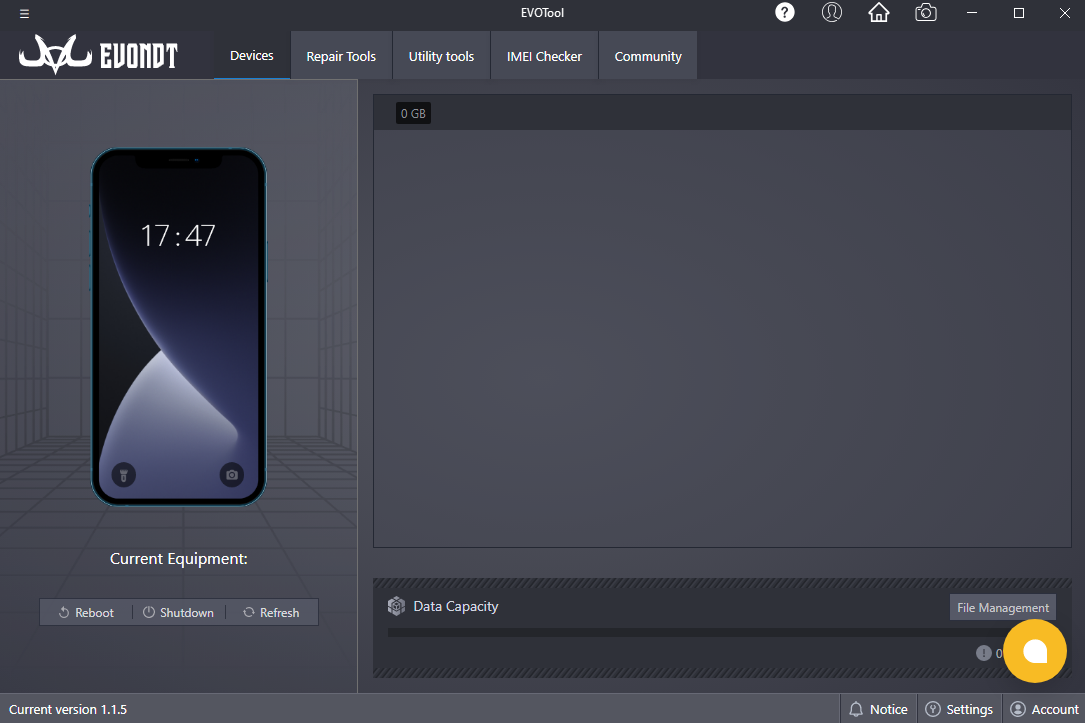Select the Utility tools tab
Viewport: 1085px width, 723px height.
[x=441, y=56]
